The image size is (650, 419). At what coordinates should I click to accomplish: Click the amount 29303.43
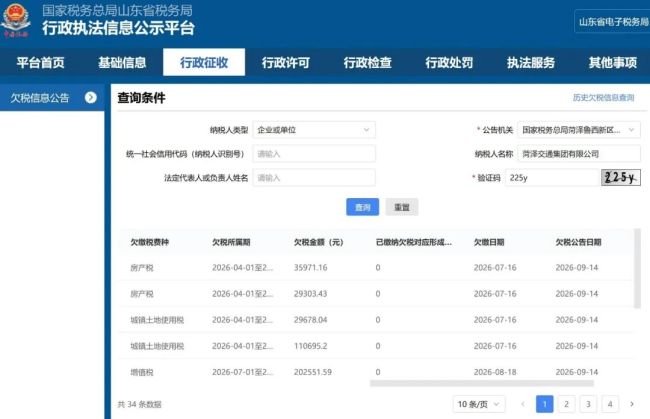coord(310,294)
